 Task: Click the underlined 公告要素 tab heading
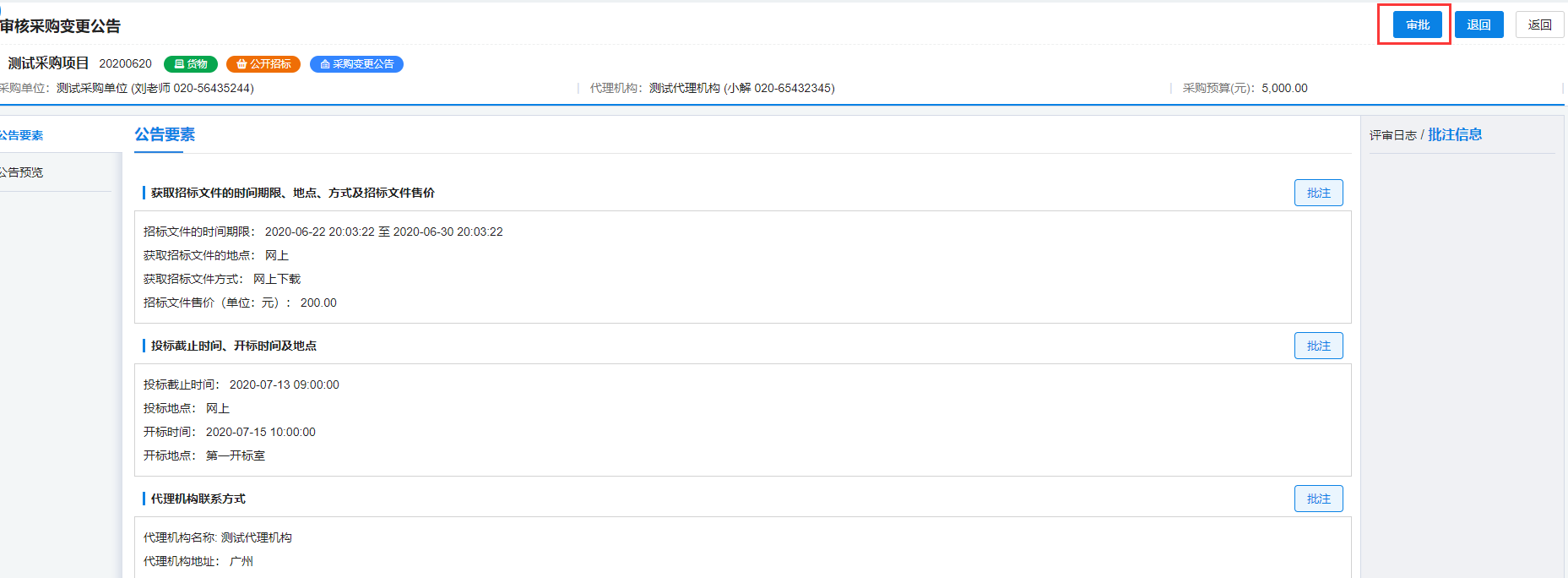(x=165, y=135)
